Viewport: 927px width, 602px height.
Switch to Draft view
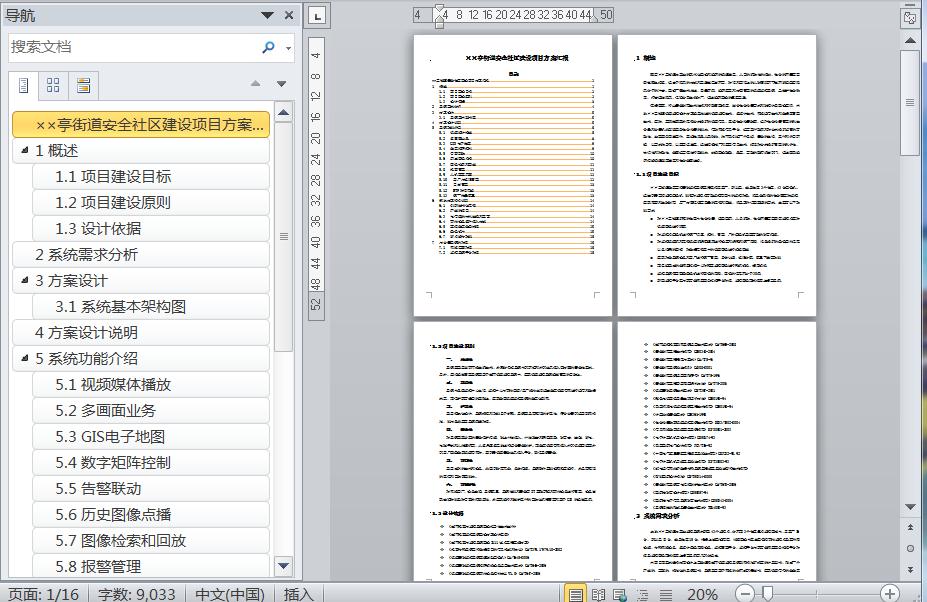(666, 594)
